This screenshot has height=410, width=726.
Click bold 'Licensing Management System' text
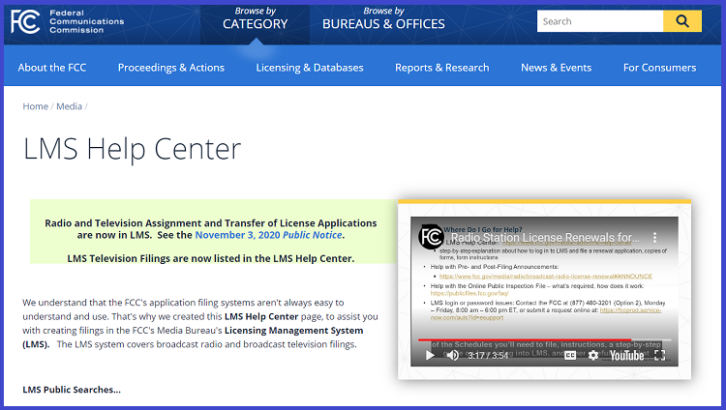click(294, 330)
